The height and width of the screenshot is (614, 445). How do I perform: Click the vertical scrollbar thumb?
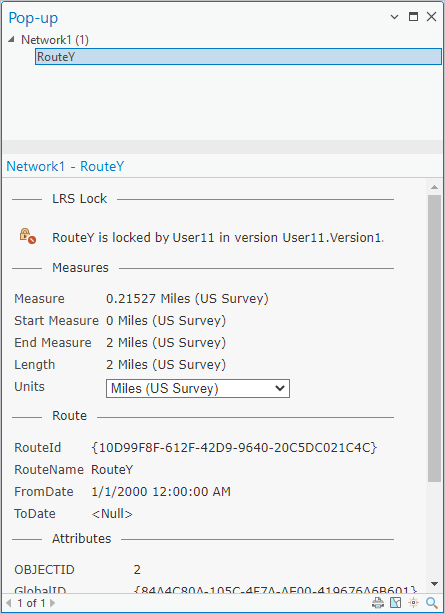click(434, 338)
